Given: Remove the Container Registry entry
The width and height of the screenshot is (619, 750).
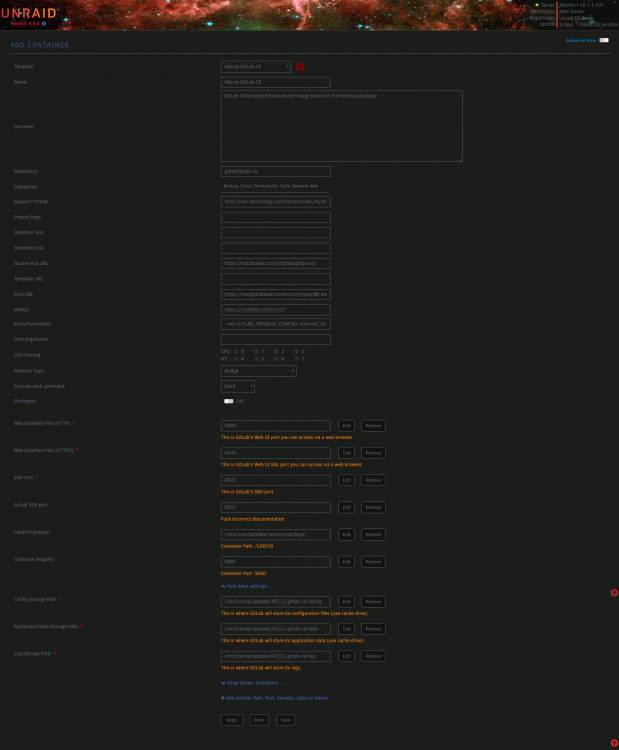Looking at the screenshot, I should pos(373,562).
